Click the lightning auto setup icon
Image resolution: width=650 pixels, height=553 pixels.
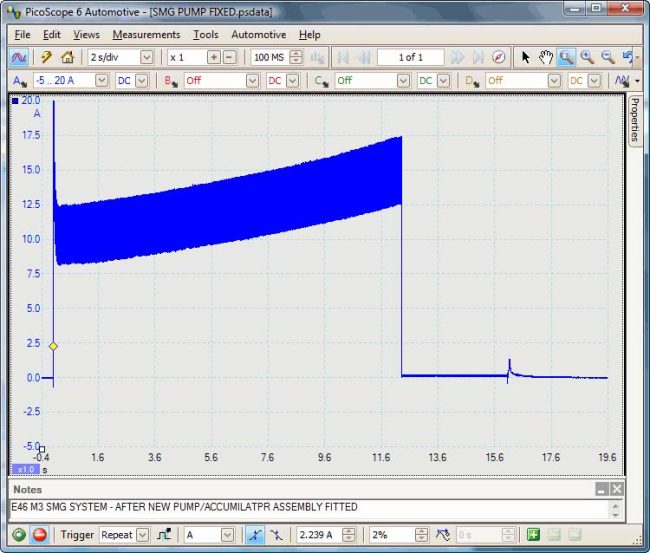click(x=46, y=57)
